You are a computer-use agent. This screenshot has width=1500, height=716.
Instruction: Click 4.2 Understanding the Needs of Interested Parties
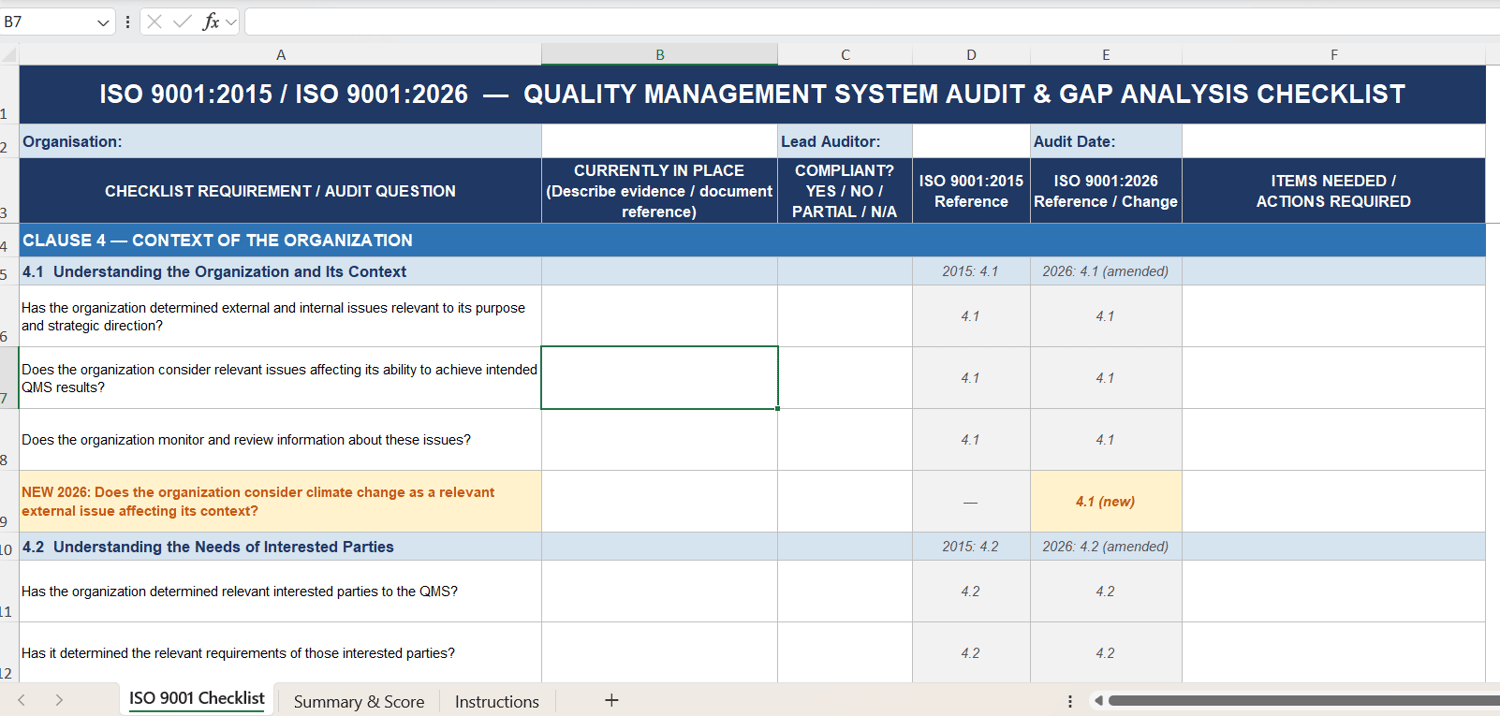(280, 547)
